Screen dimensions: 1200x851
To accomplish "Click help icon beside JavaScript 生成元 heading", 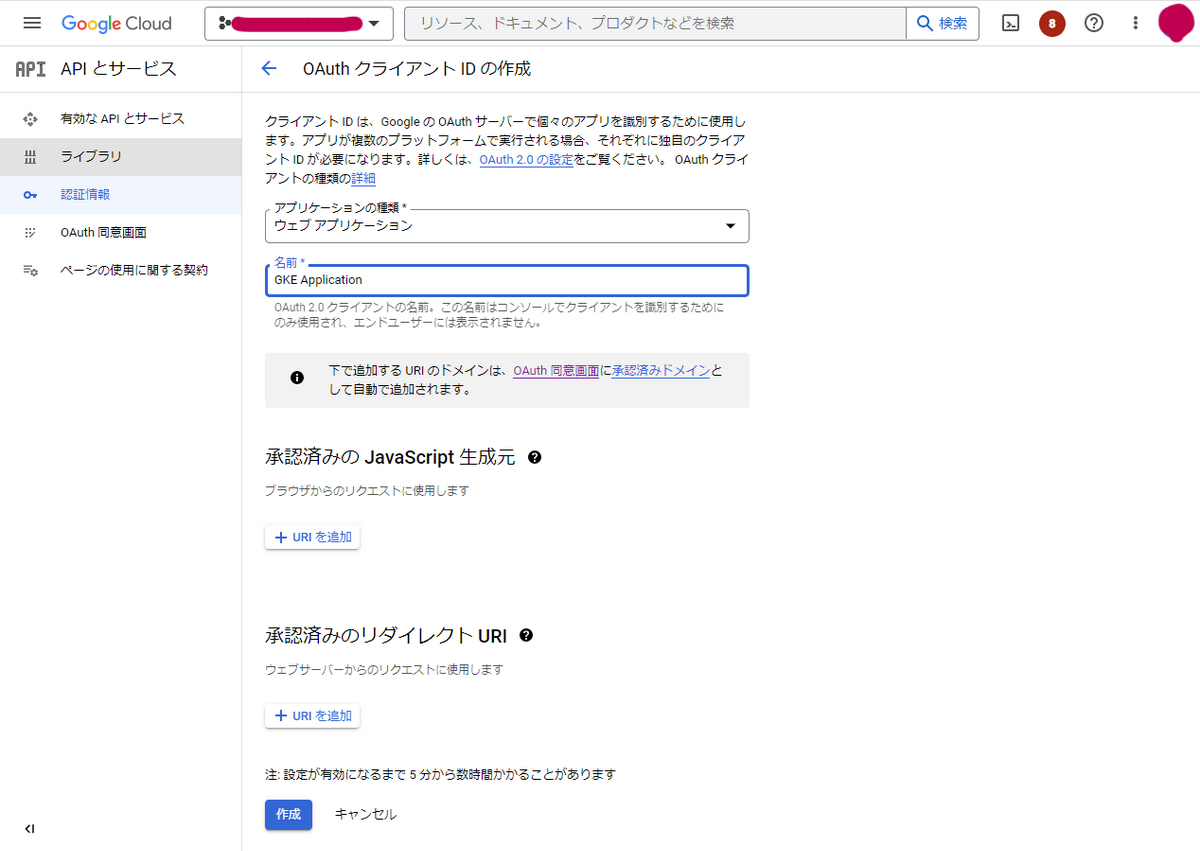I will 535,457.
